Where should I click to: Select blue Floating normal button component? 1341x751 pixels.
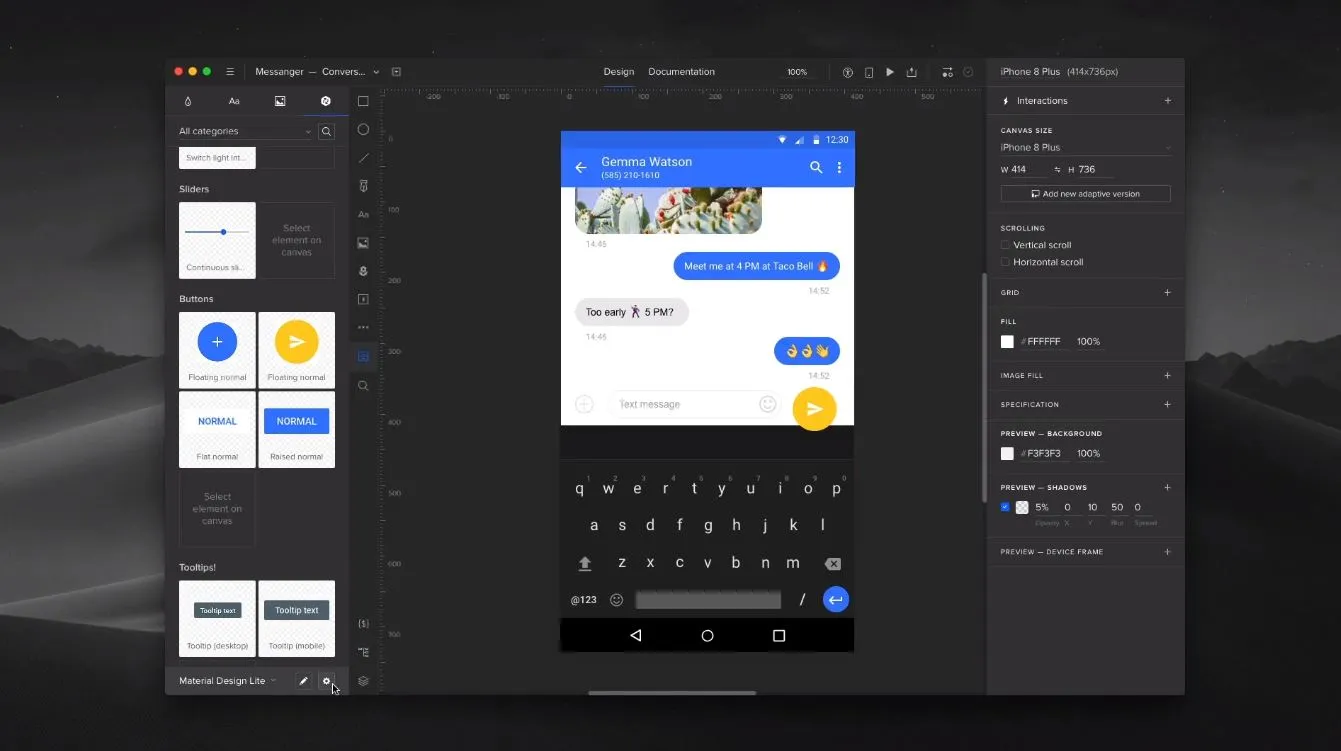(217, 350)
